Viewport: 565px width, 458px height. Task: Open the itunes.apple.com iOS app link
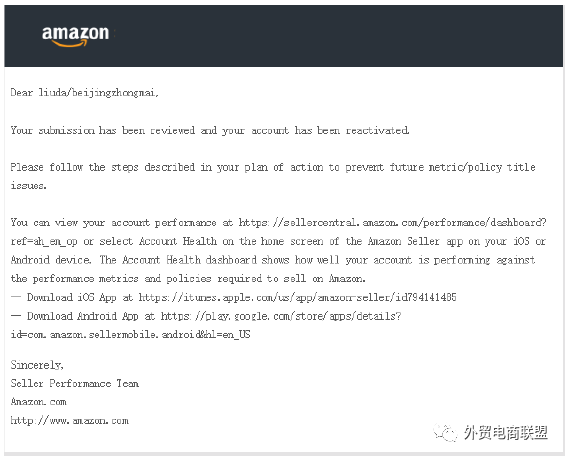pyautogui.click(x=298, y=297)
